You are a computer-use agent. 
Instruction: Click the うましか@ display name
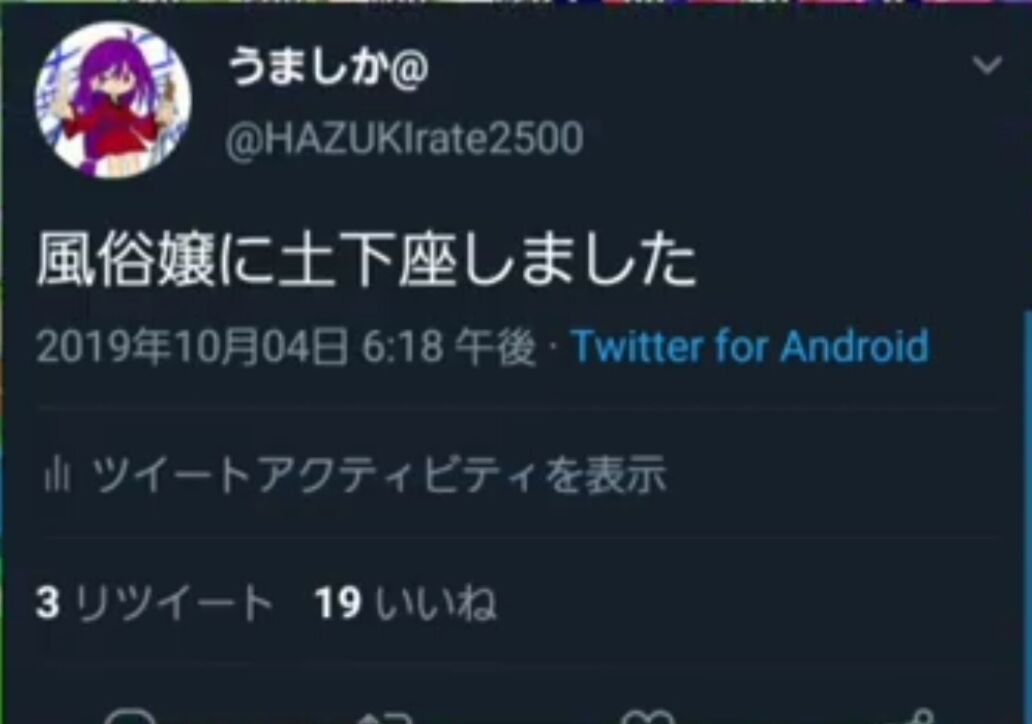click(328, 67)
